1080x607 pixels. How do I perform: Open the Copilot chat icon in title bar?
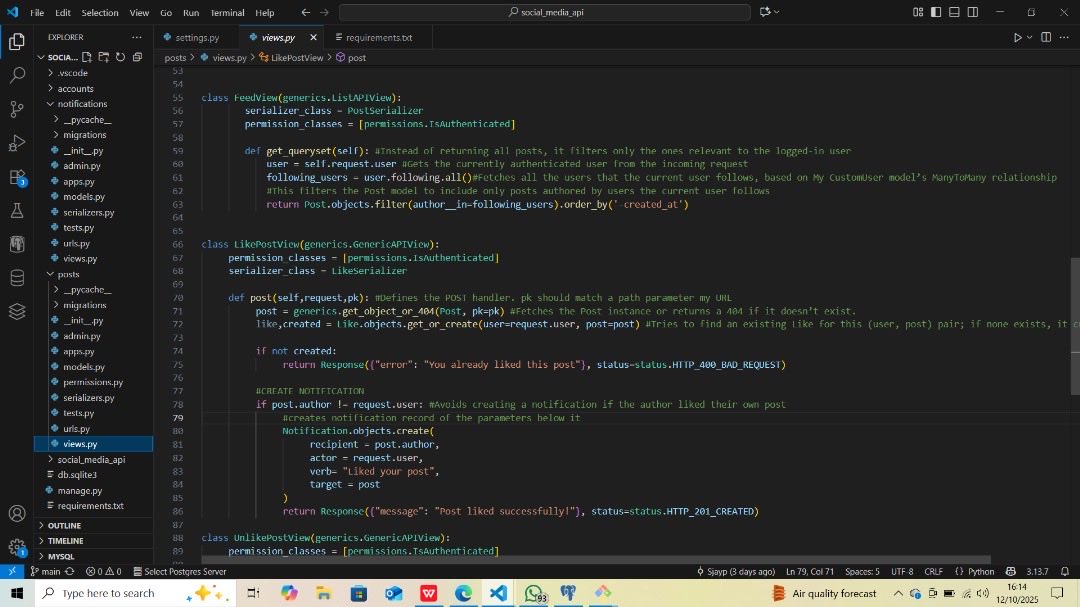pyautogui.click(x=765, y=12)
